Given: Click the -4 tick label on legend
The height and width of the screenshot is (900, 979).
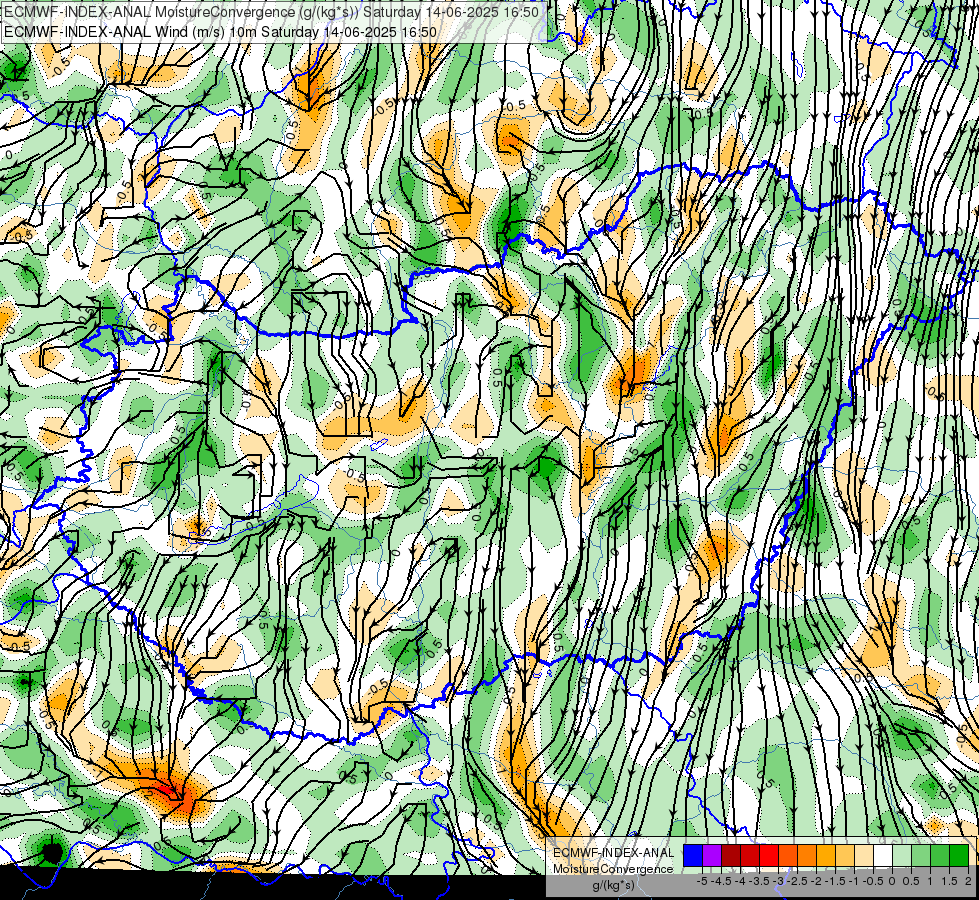Looking at the screenshot, I should pos(740,881).
